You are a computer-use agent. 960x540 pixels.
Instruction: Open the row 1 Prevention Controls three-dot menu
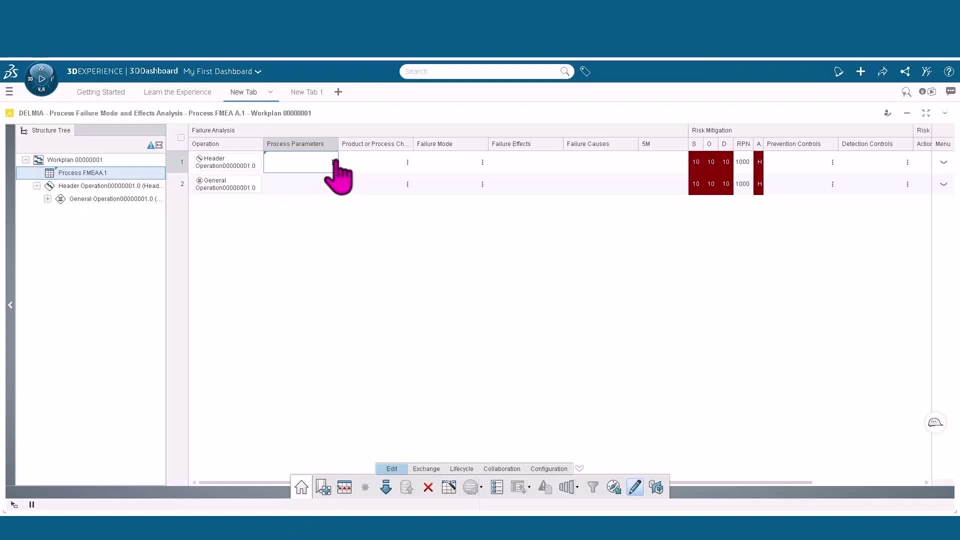point(832,162)
